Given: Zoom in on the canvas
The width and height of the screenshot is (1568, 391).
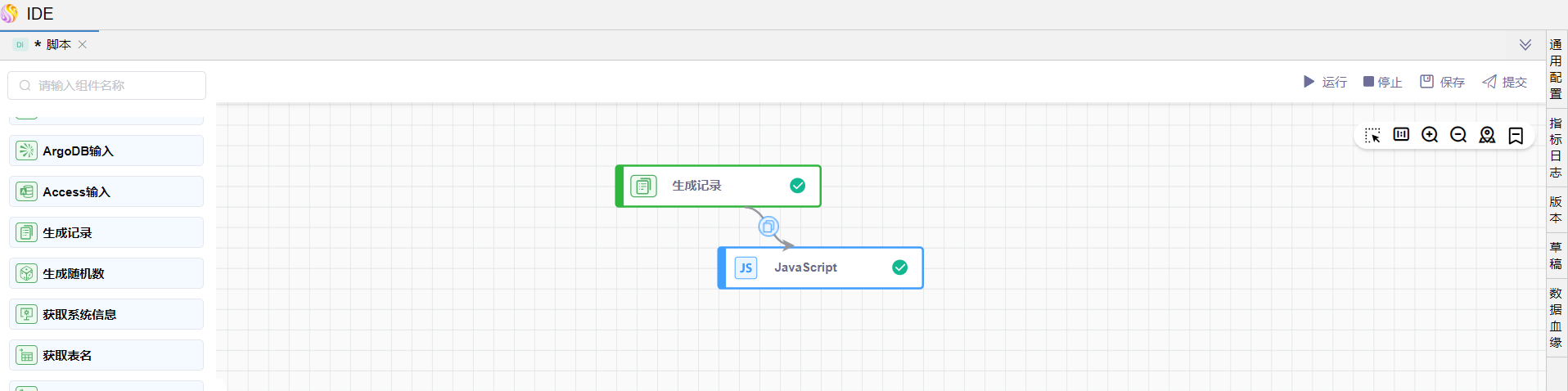Looking at the screenshot, I should 1430,135.
